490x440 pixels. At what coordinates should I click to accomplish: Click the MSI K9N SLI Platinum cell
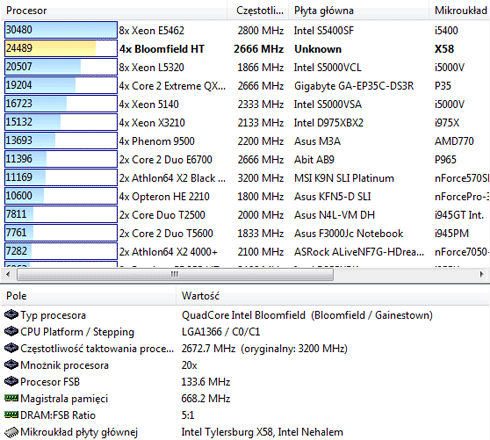(344, 178)
